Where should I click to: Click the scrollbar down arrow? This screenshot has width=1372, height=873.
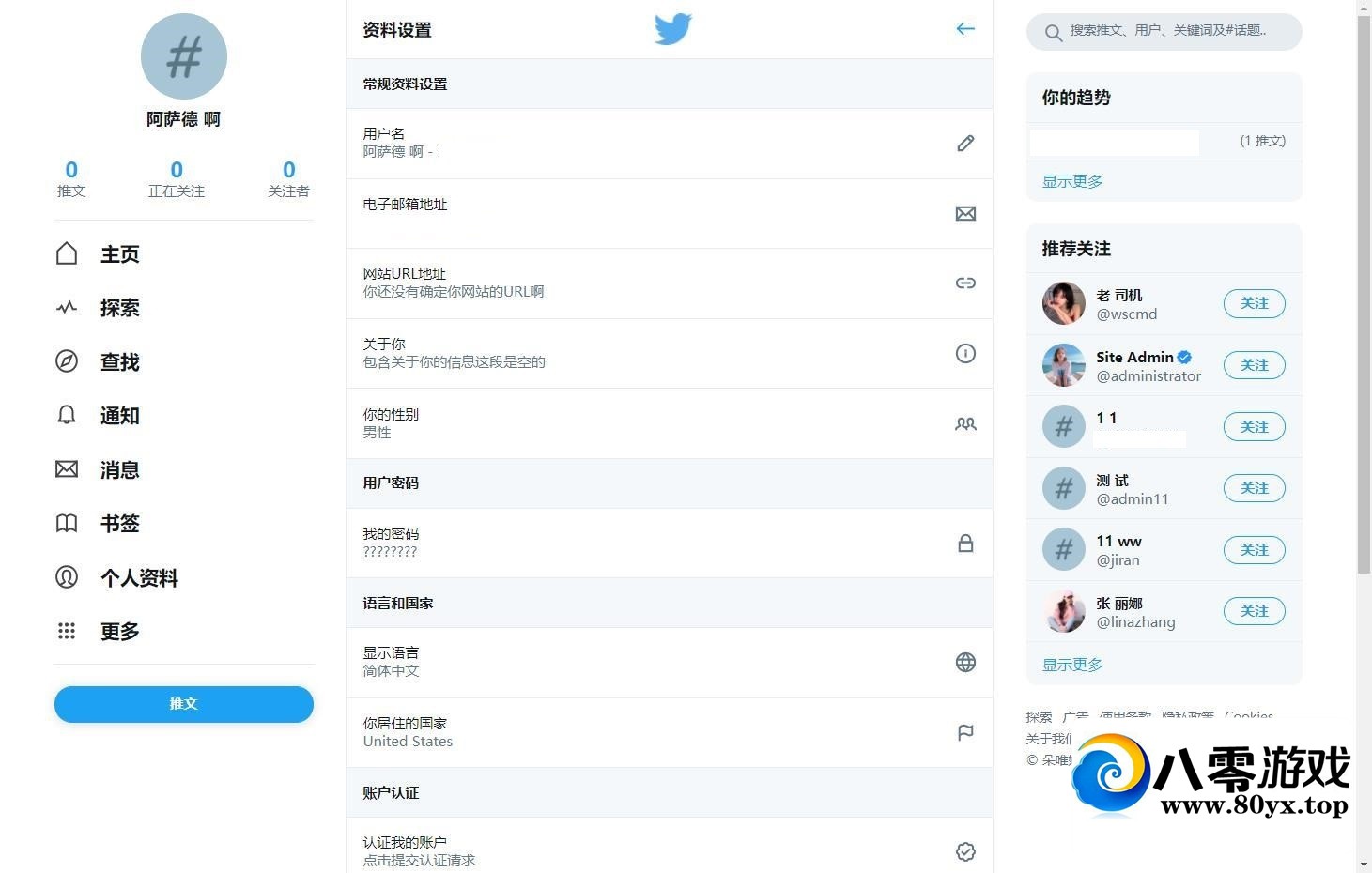(1364, 865)
